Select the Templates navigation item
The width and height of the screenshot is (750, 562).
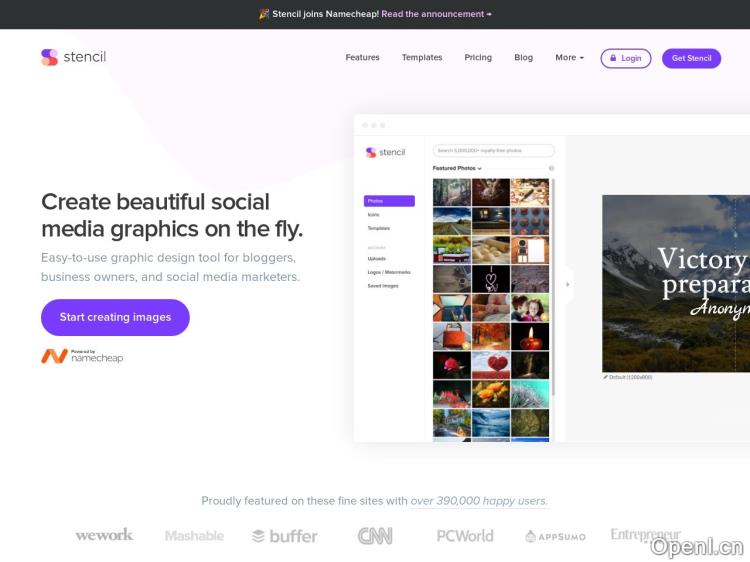click(x=422, y=58)
